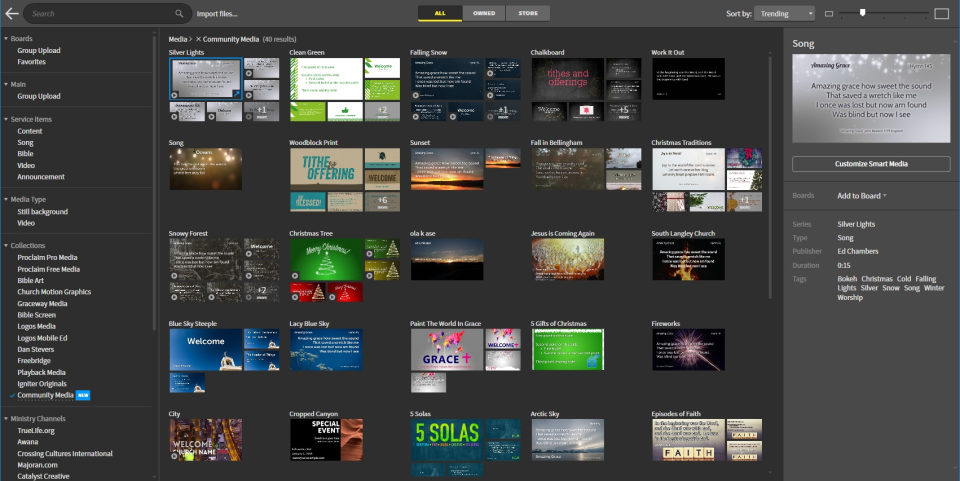Open Proclaim Free Media collection

(x=48, y=269)
